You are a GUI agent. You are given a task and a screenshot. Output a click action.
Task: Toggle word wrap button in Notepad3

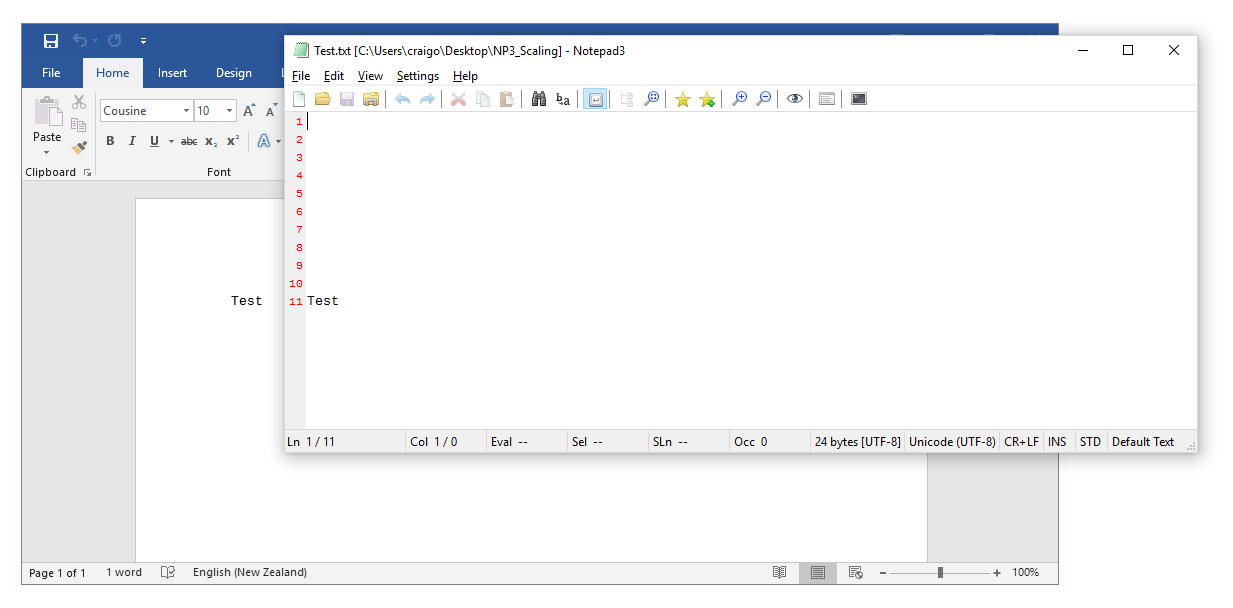[595, 99]
